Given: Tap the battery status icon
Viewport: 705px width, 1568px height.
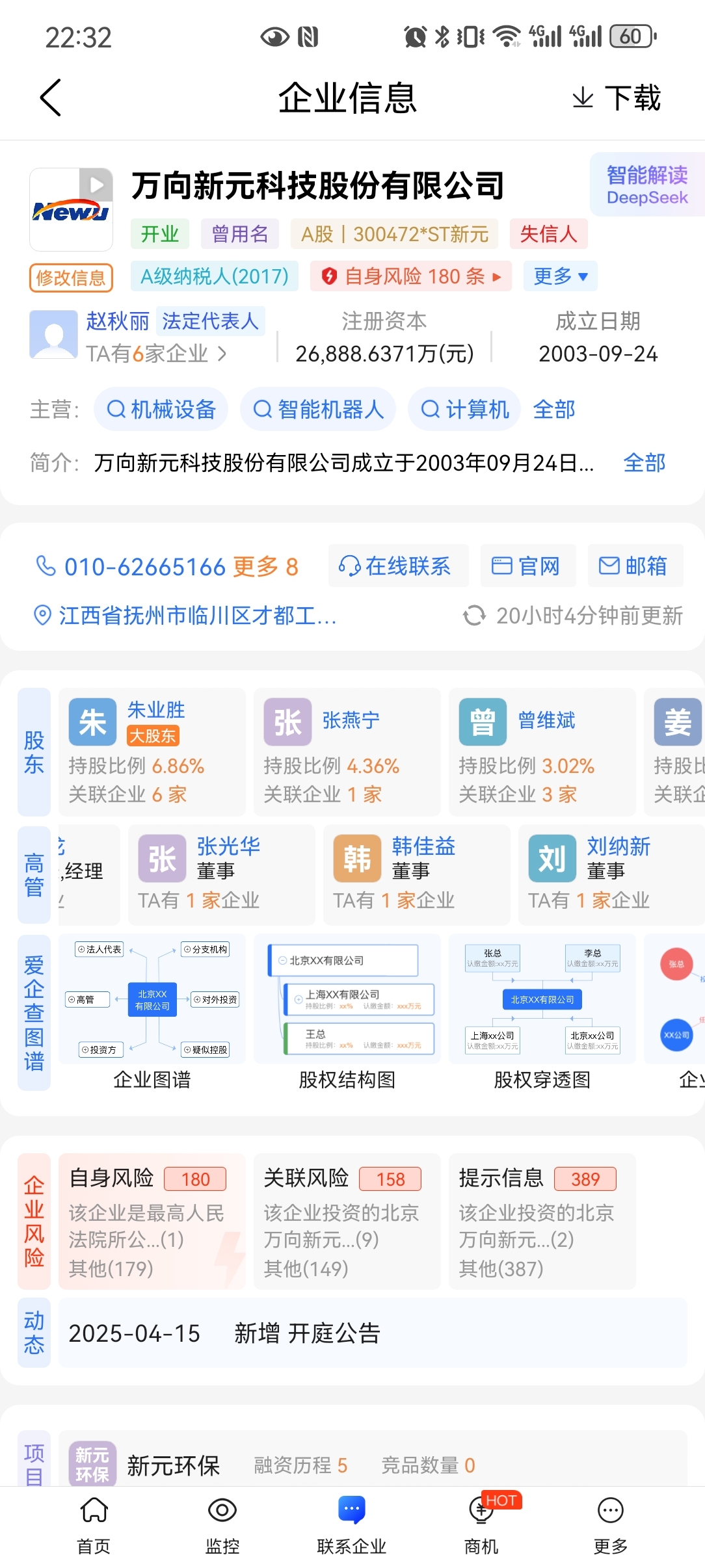Looking at the screenshot, I should (x=633, y=36).
